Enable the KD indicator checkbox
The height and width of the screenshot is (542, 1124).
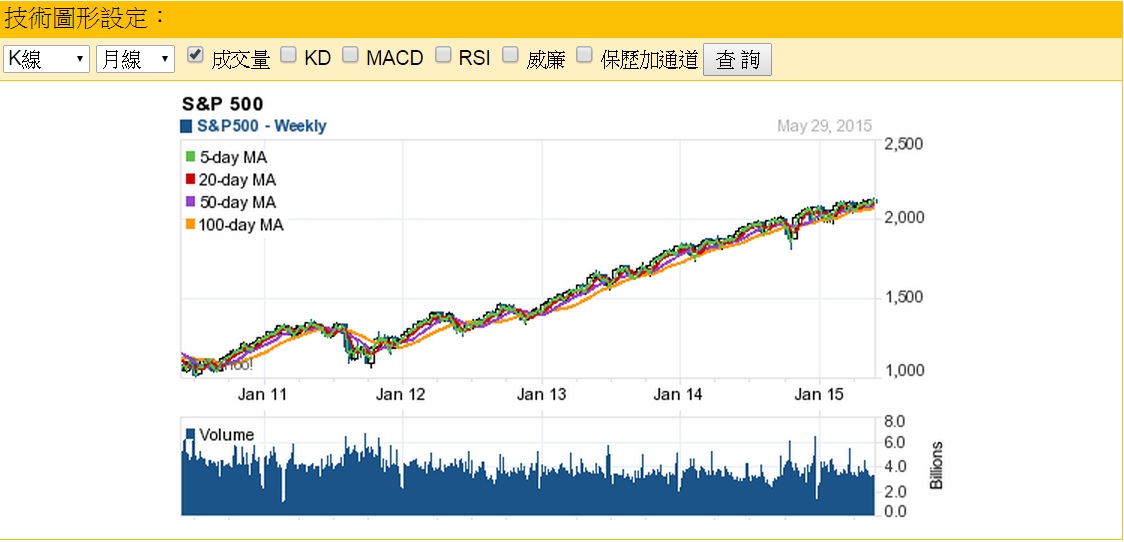point(288,55)
